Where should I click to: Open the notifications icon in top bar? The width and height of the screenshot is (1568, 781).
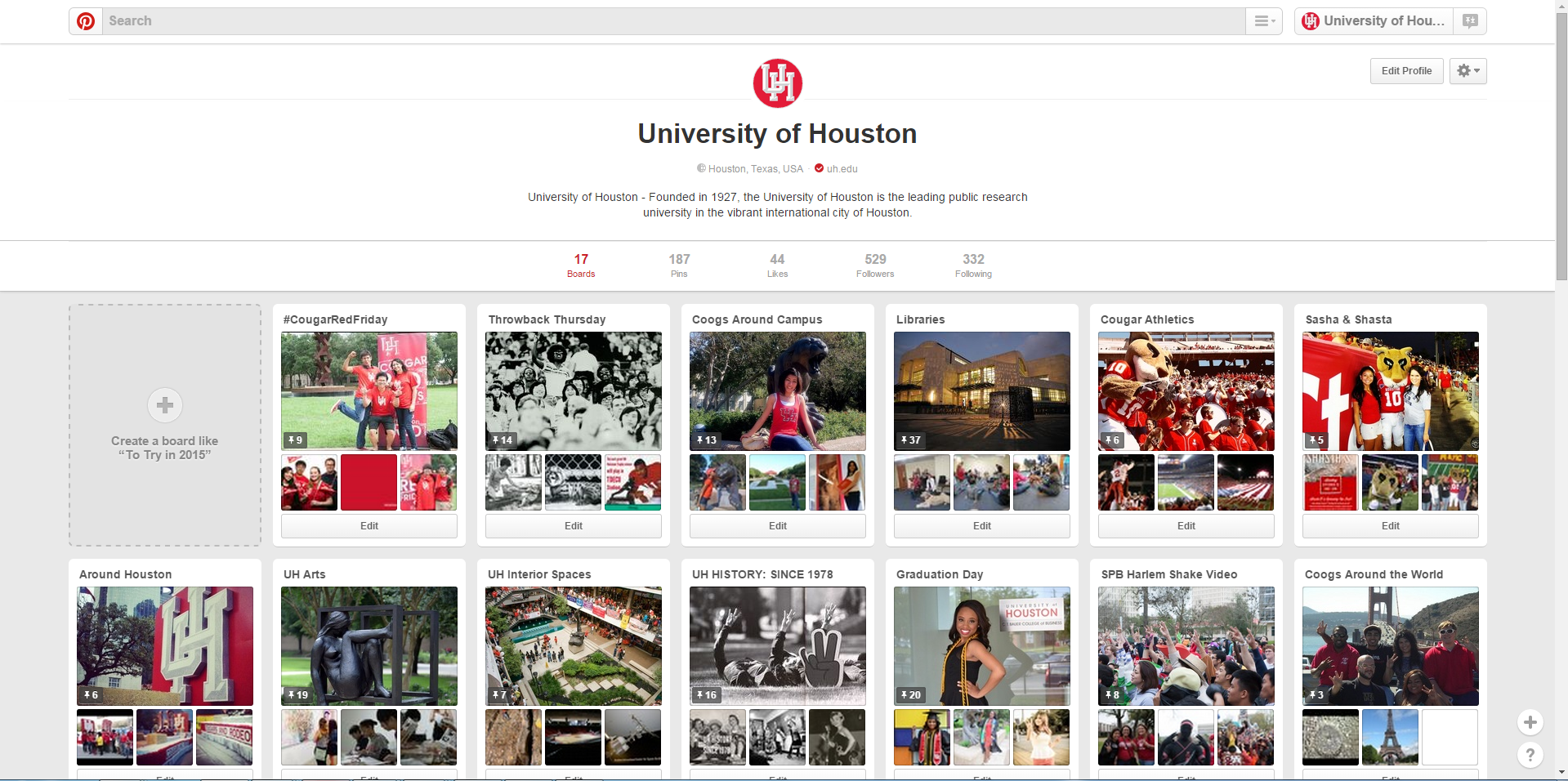tap(1470, 21)
